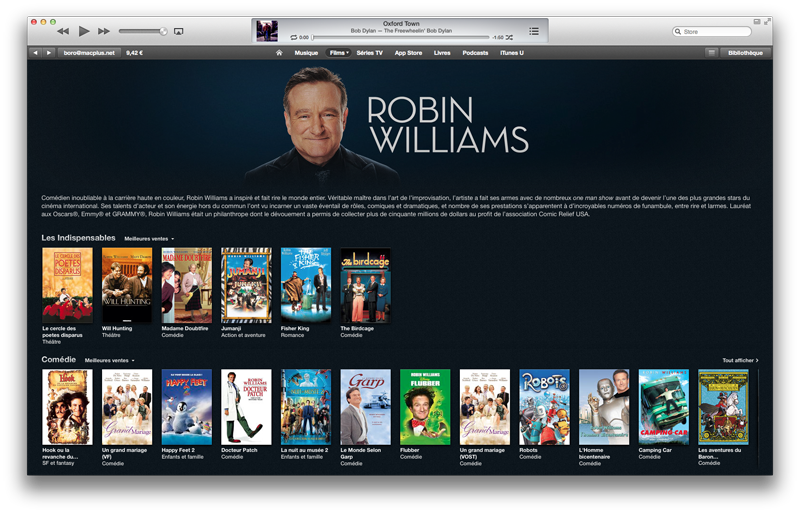Viewport: 800px width, 513px height.
Task: Click the rewind previous track button
Action: [x=63, y=31]
